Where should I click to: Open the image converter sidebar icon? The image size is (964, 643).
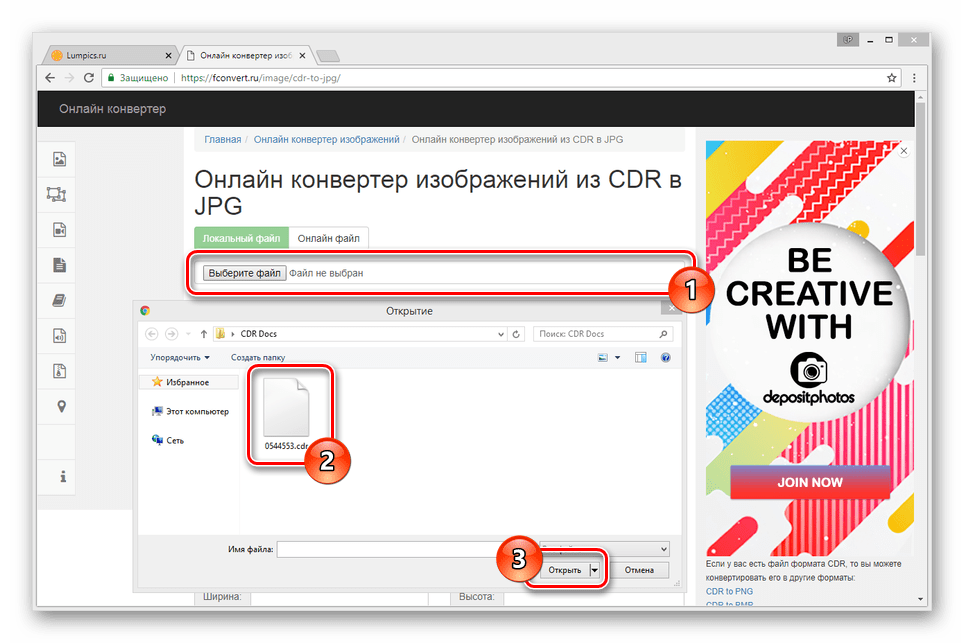(59, 159)
